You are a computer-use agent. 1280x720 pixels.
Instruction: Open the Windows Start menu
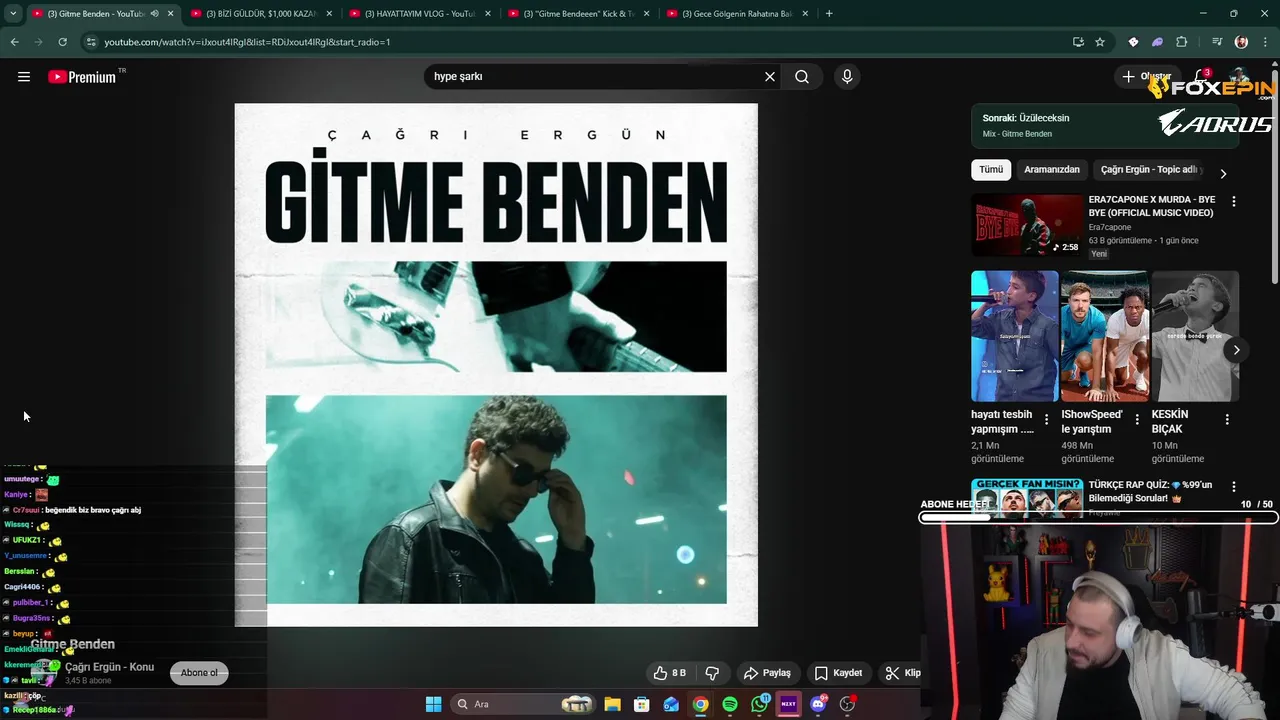click(x=433, y=704)
